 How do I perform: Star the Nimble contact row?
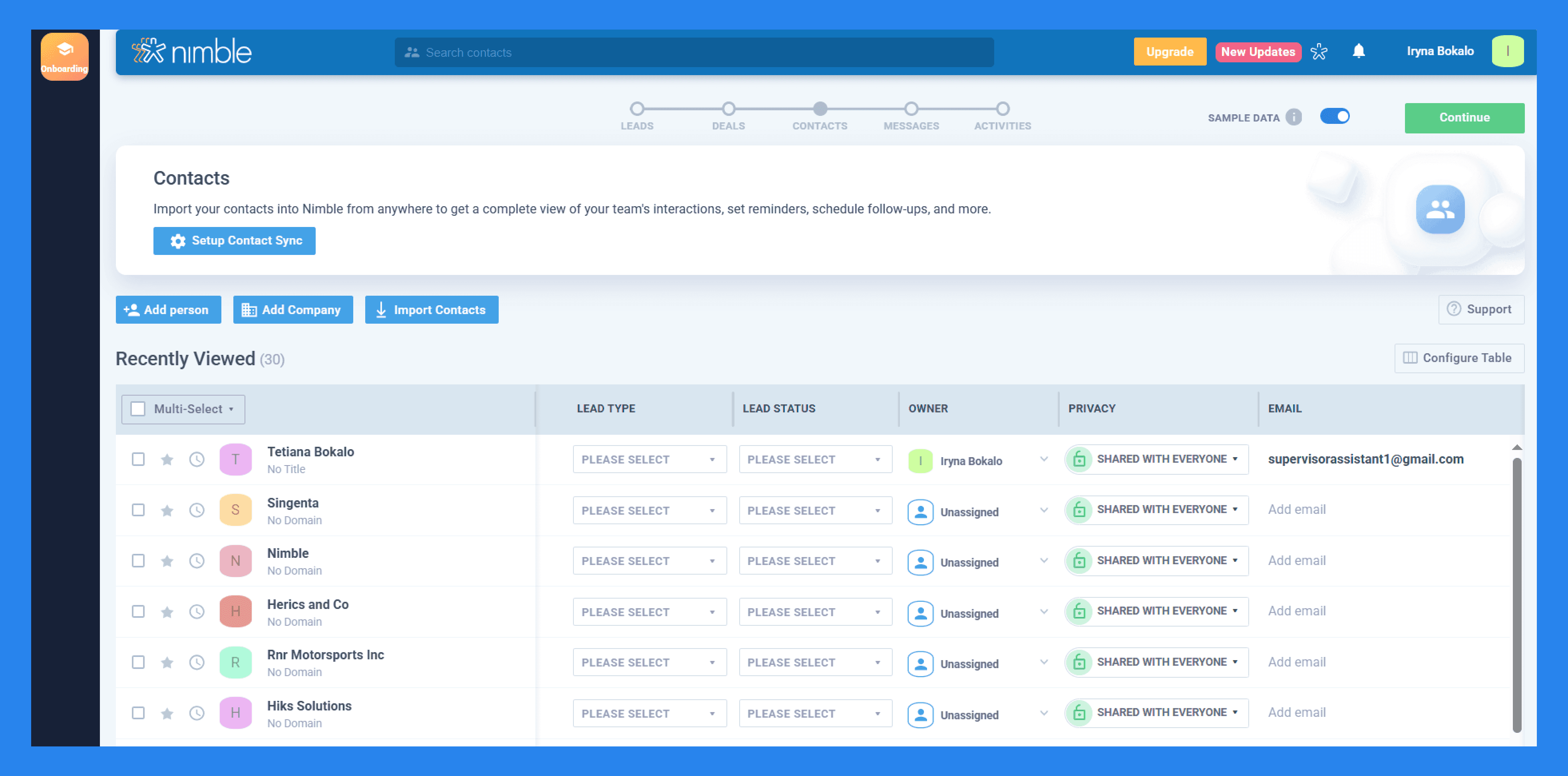pyautogui.click(x=167, y=561)
